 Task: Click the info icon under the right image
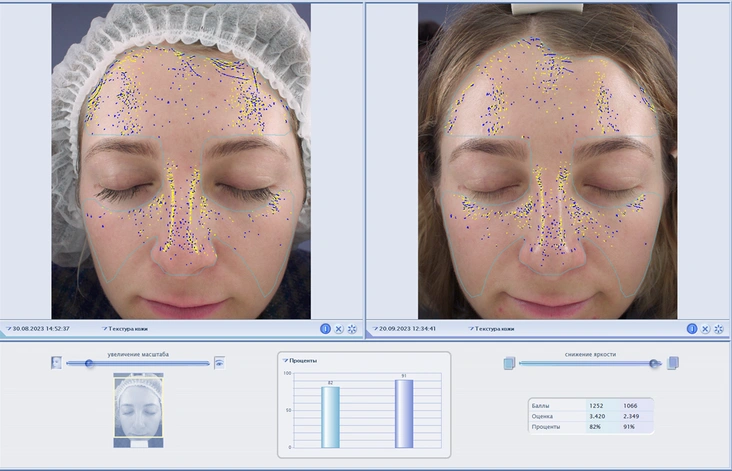pyautogui.click(x=691, y=328)
